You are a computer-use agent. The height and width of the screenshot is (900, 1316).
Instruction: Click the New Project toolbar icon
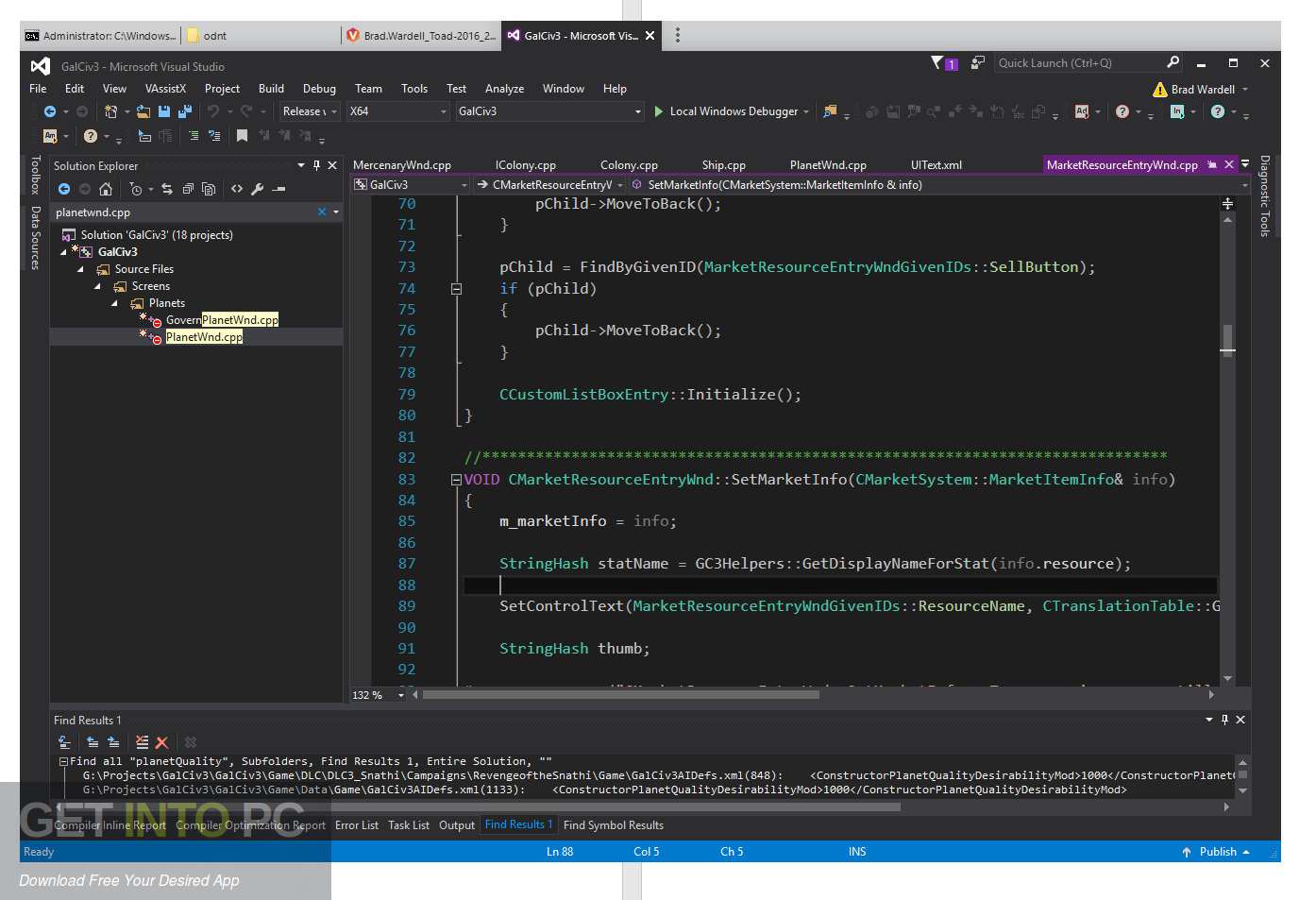coord(111,111)
